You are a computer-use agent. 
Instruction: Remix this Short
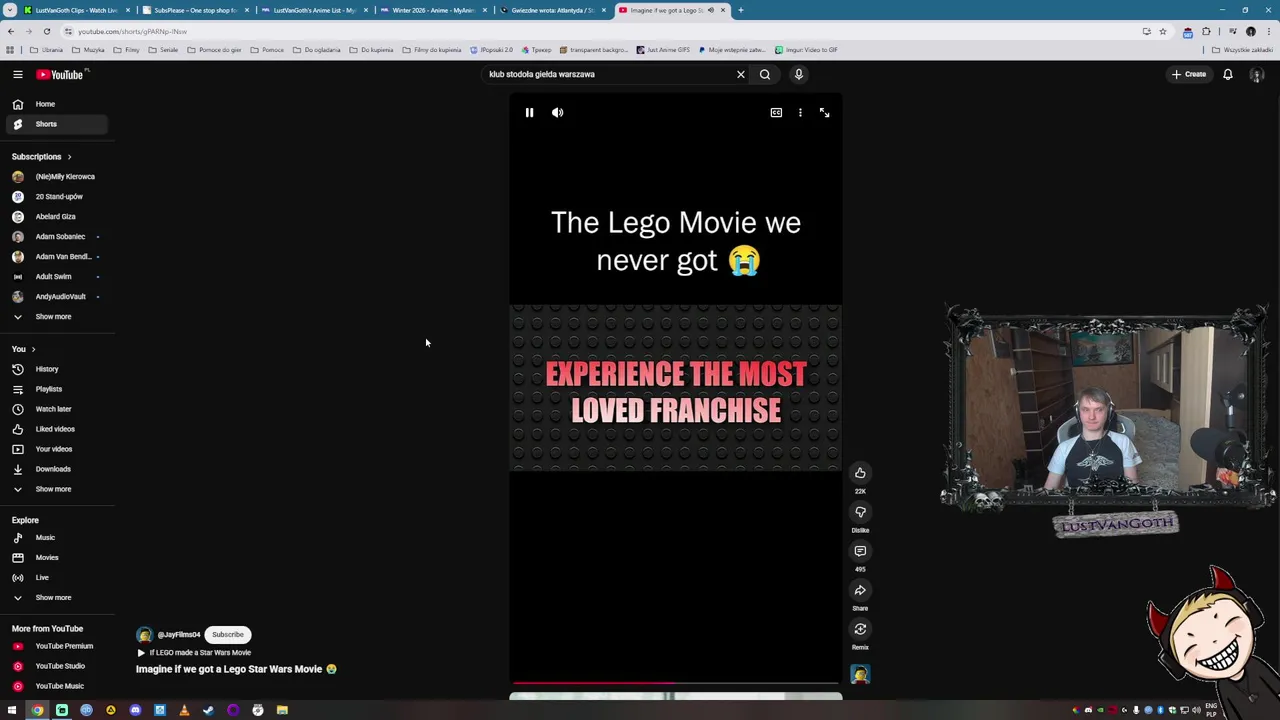point(860,629)
